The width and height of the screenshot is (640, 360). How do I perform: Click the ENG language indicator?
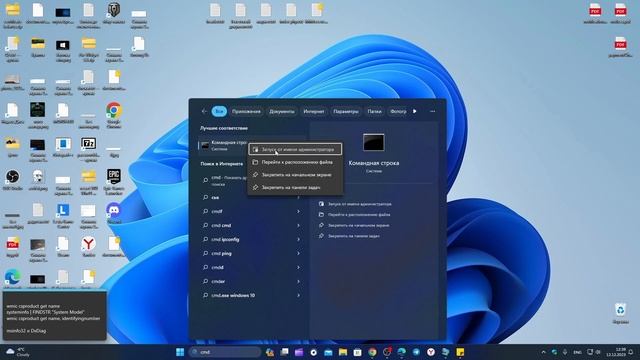pos(577,352)
